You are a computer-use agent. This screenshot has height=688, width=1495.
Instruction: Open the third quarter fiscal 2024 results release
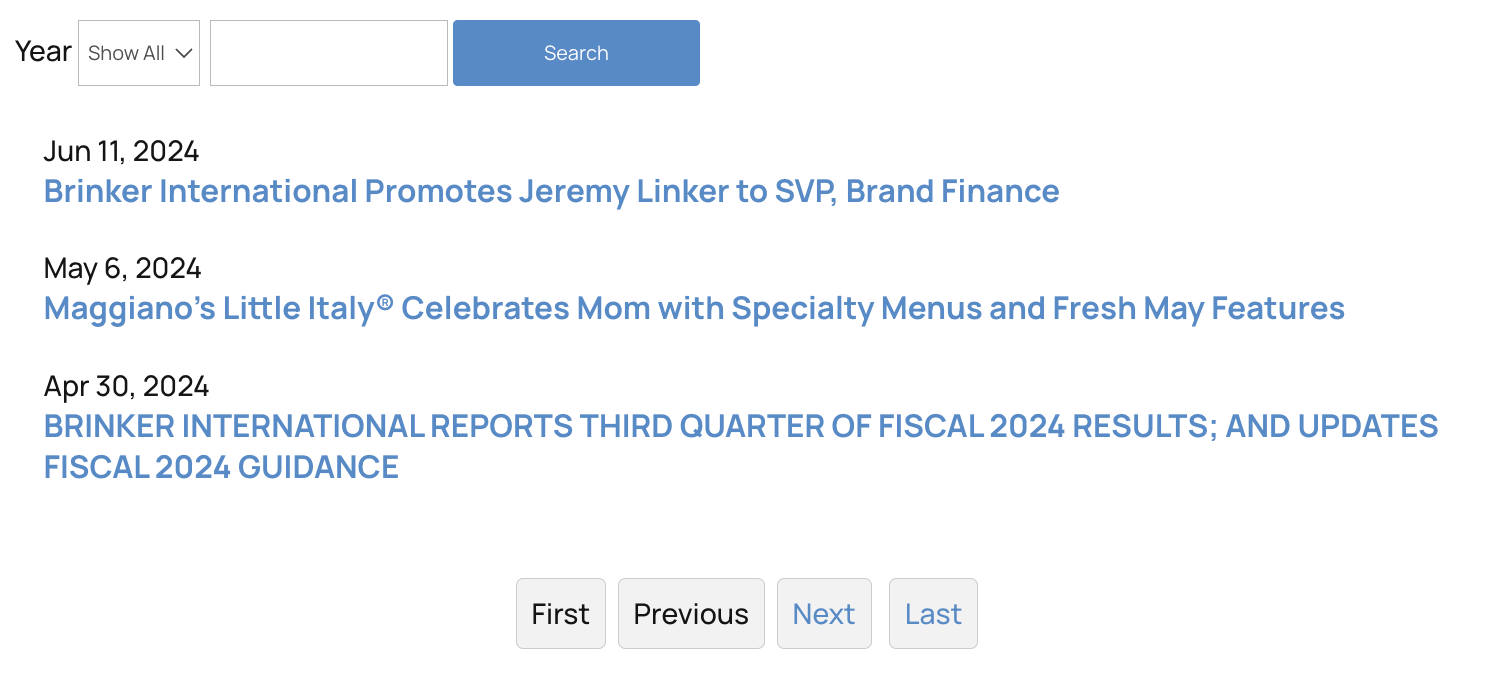740,427
